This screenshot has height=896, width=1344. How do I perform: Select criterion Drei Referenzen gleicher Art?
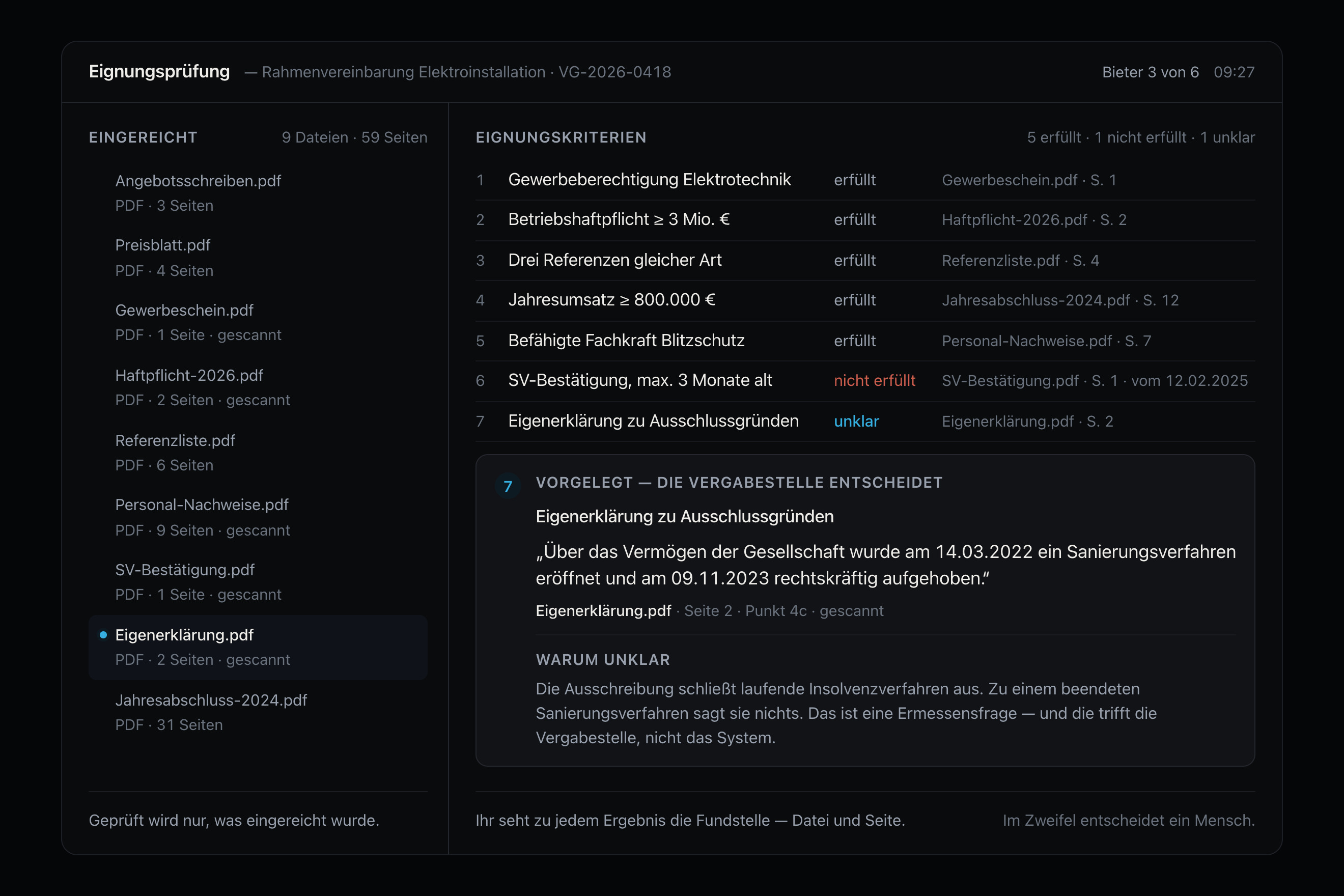pos(615,260)
